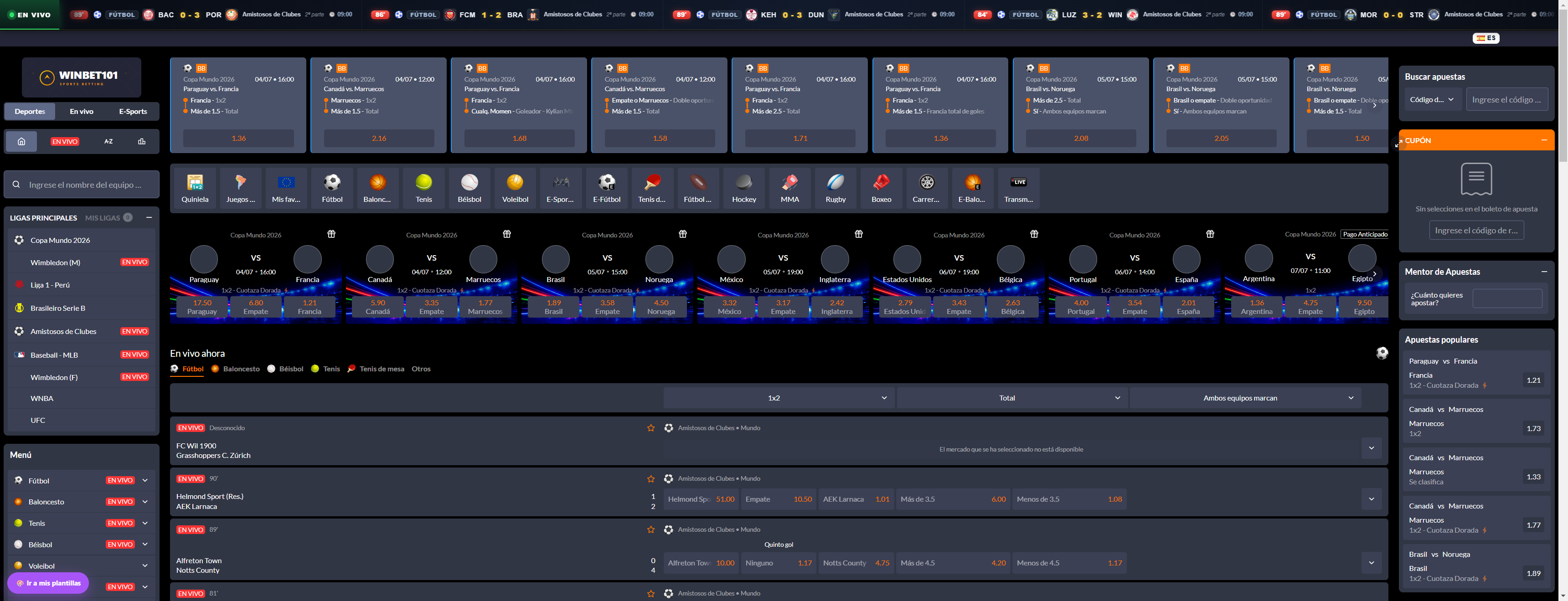This screenshot has width=1568, height=601.
Task: Select Brasil 1.89 in Apuestas populares
Action: click(1533, 573)
